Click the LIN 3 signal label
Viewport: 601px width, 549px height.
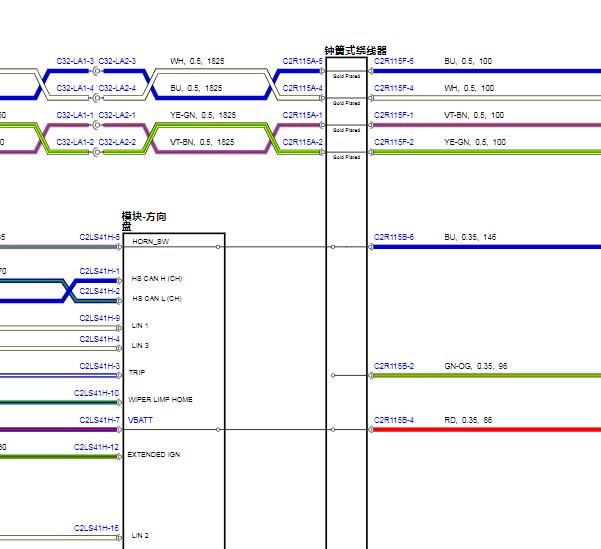tap(140, 345)
